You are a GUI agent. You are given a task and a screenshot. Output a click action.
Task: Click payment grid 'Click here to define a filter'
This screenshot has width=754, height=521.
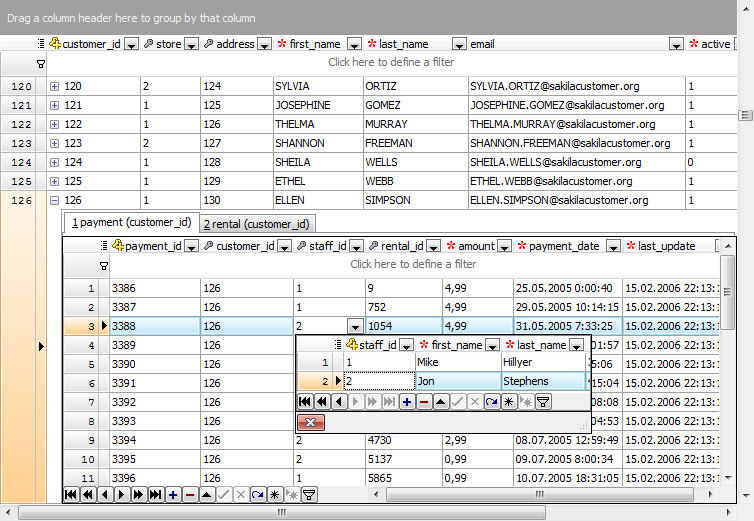pyautogui.click(x=413, y=264)
